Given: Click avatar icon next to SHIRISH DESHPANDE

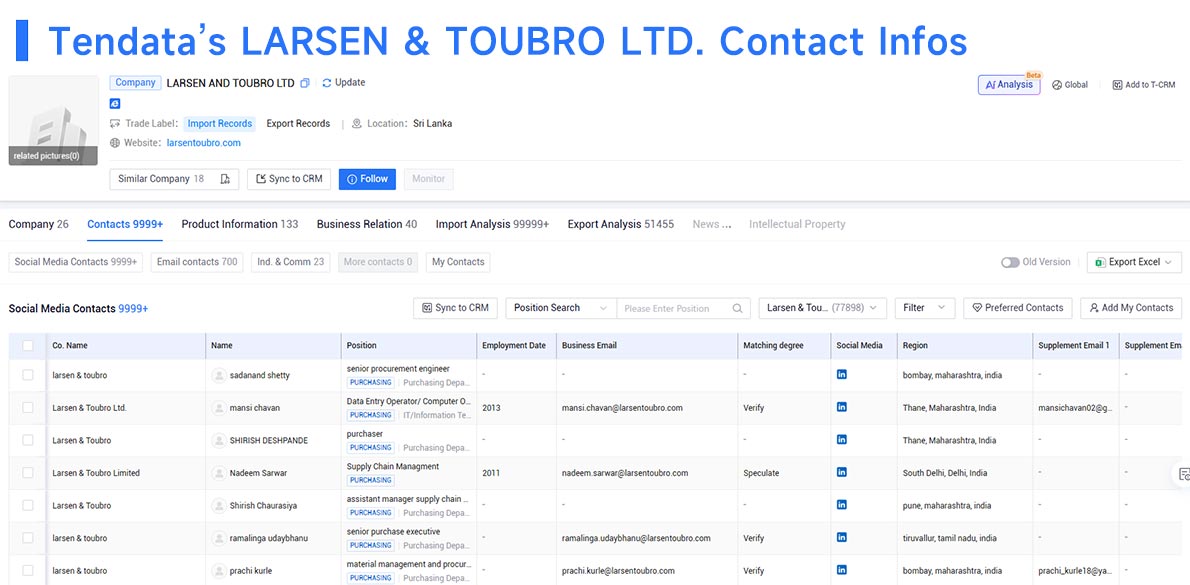Looking at the screenshot, I should (x=219, y=440).
